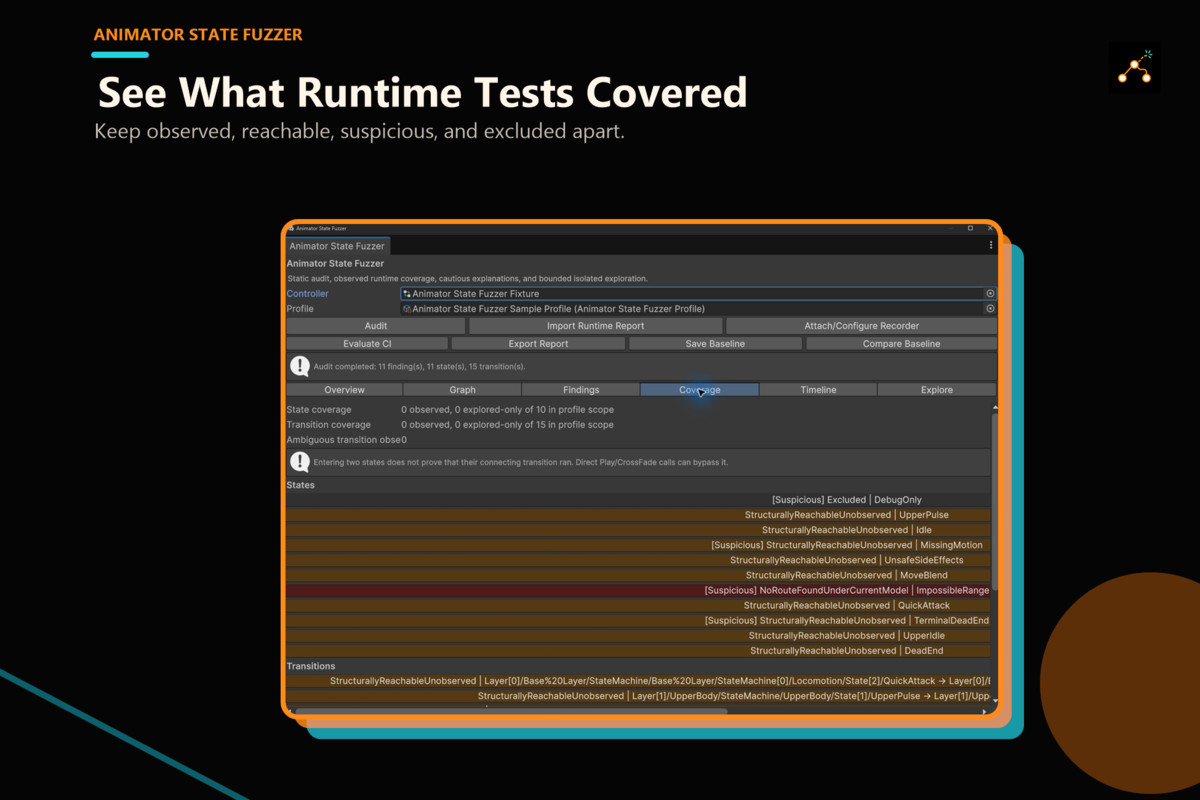Screen dimensions: 1200x800
Task: Click the scroll up arrow above vertical scrollbar
Action: [x=994, y=408]
